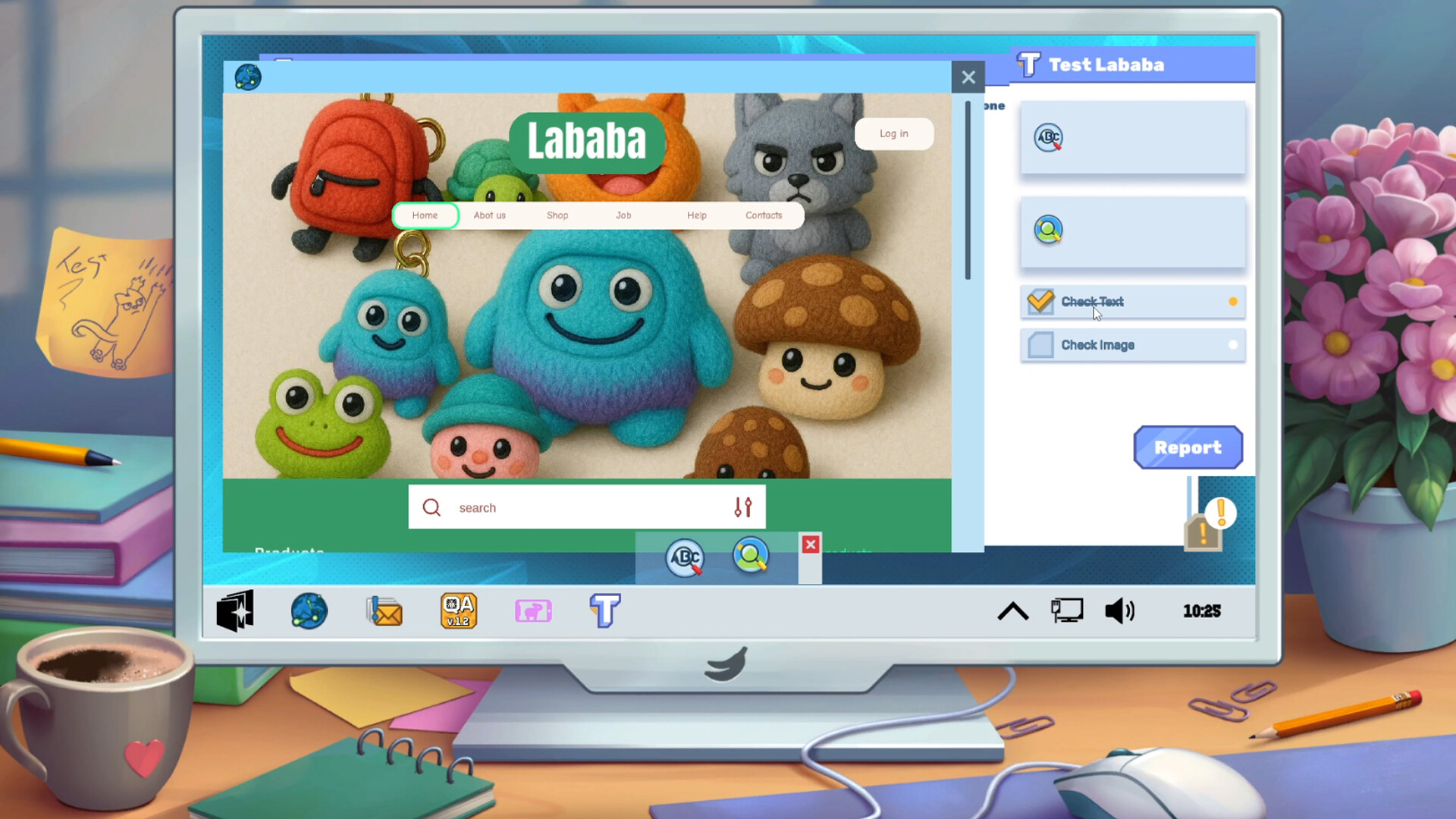The height and width of the screenshot is (819, 1456).
Task: Click the Log in button on the website
Action: (x=893, y=133)
